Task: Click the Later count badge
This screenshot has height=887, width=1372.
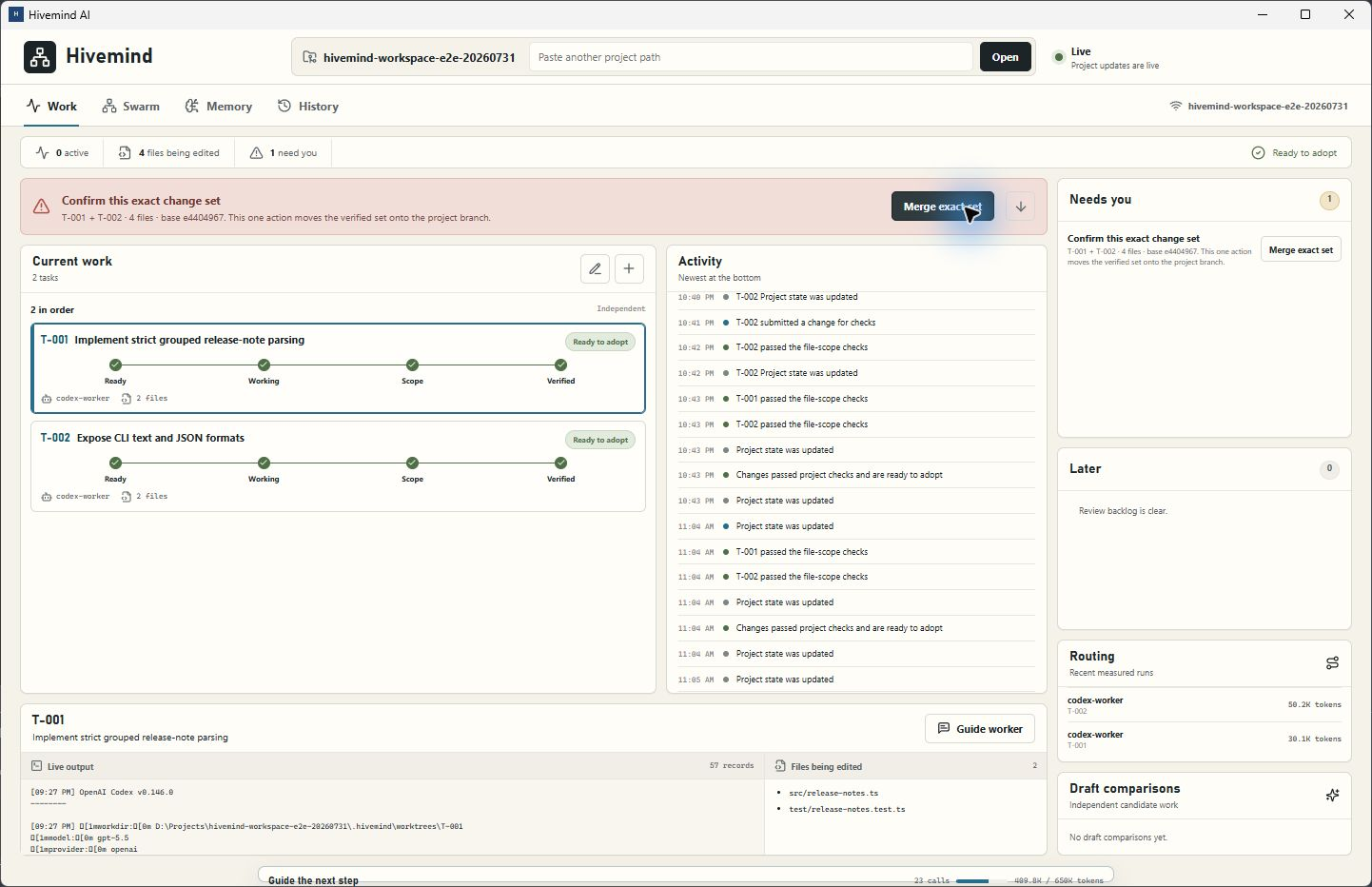Action: [1329, 468]
